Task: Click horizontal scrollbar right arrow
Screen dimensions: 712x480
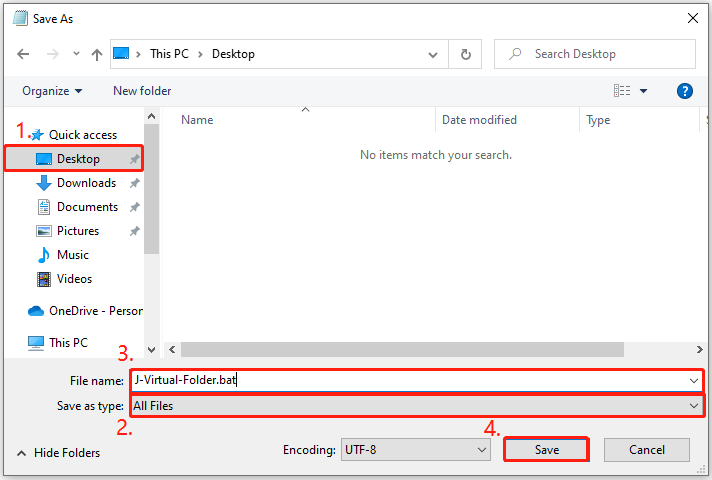Action: click(699, 350)
